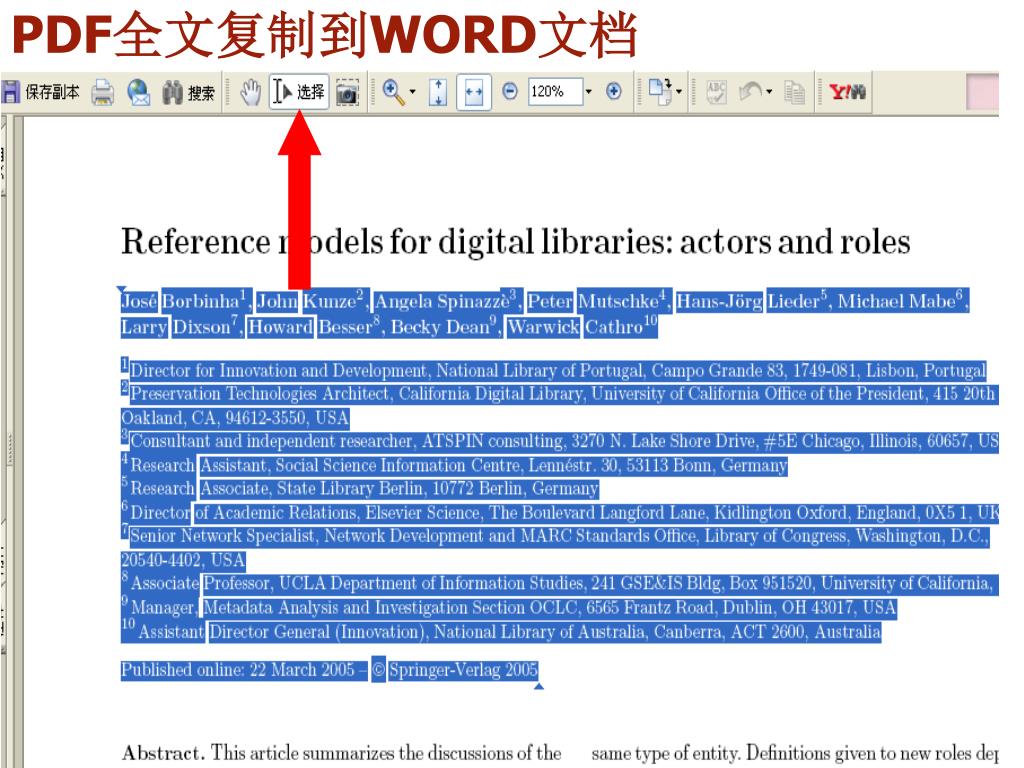1024x768 pixels.
Task: Click the ABC spell check icon
Action: [x=716, y=92]
